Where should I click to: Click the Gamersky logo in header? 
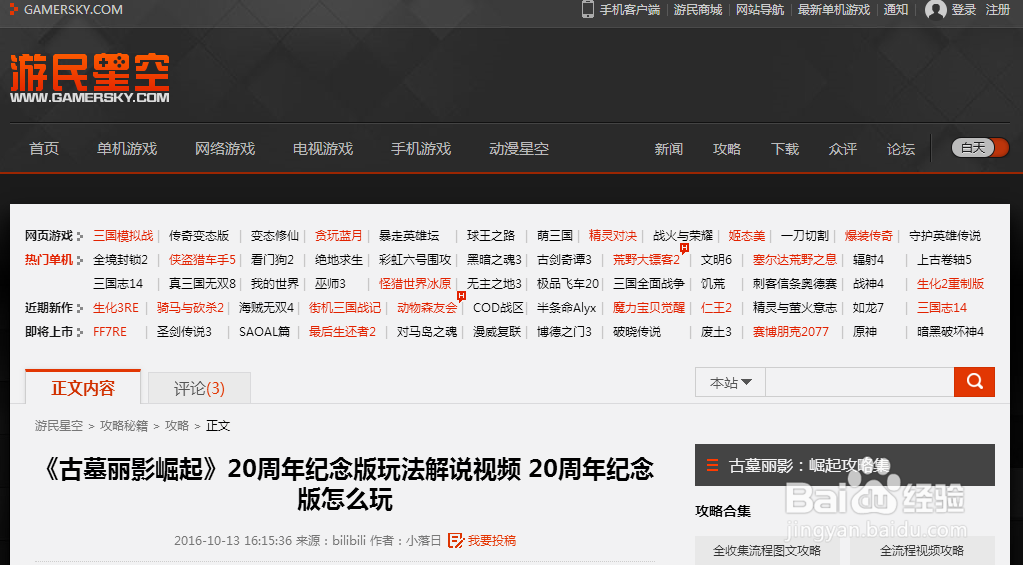[x=90, y=78]
